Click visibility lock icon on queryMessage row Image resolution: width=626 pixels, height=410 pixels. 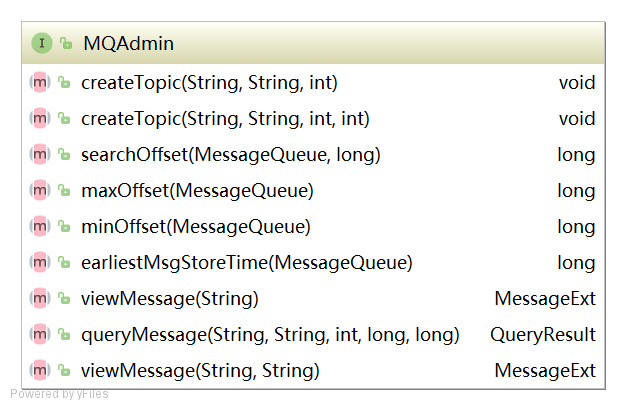point(64,334)
